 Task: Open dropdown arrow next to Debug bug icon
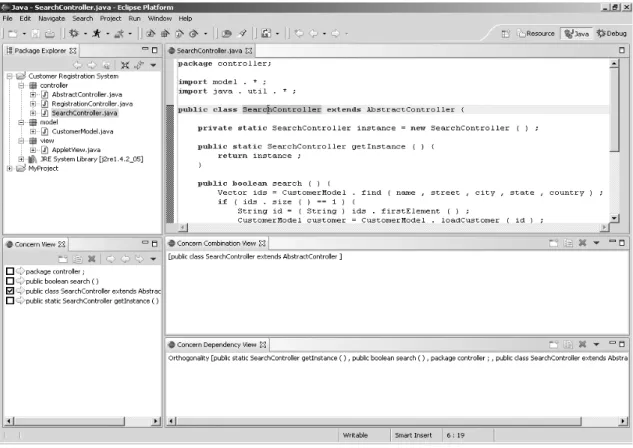(85, 34)
